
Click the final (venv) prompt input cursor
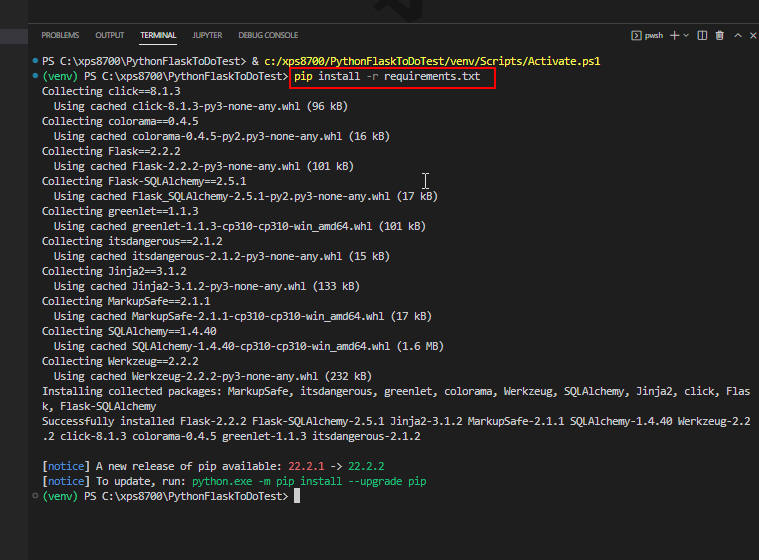[x=297, y=496]
